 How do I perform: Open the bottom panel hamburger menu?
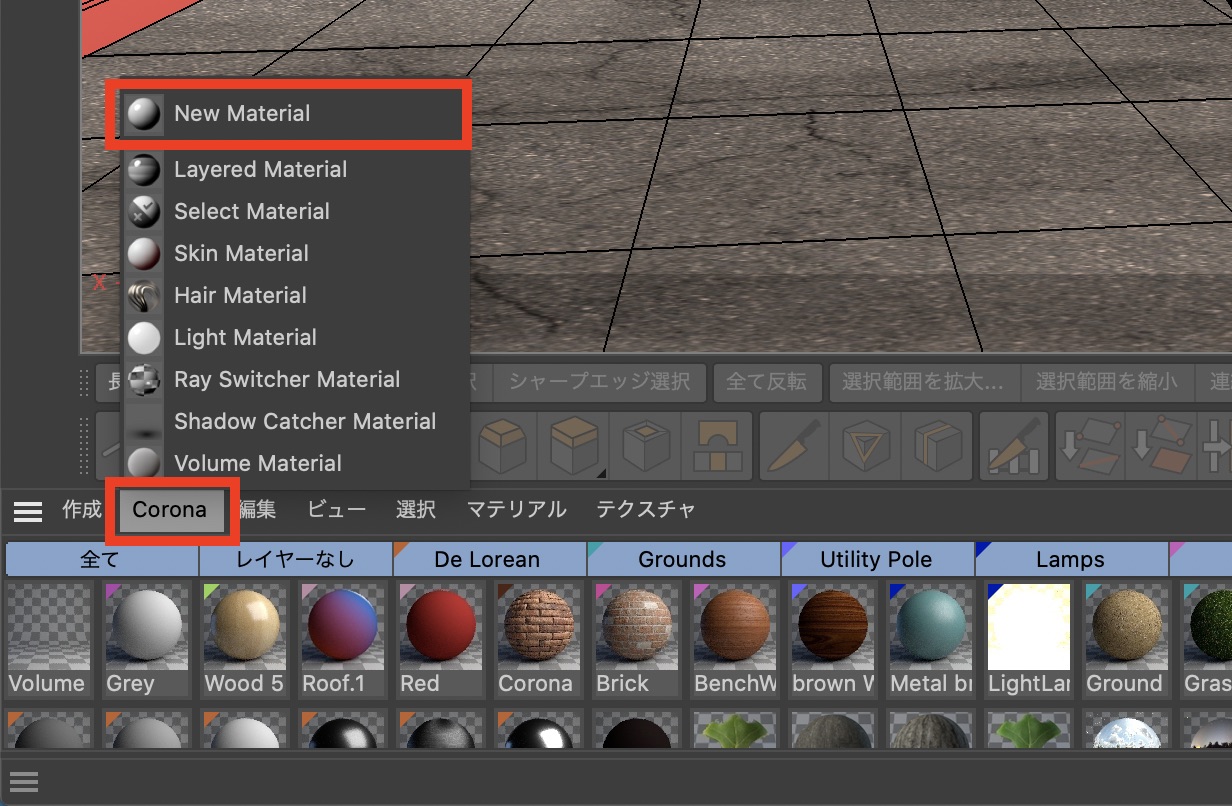24,782
